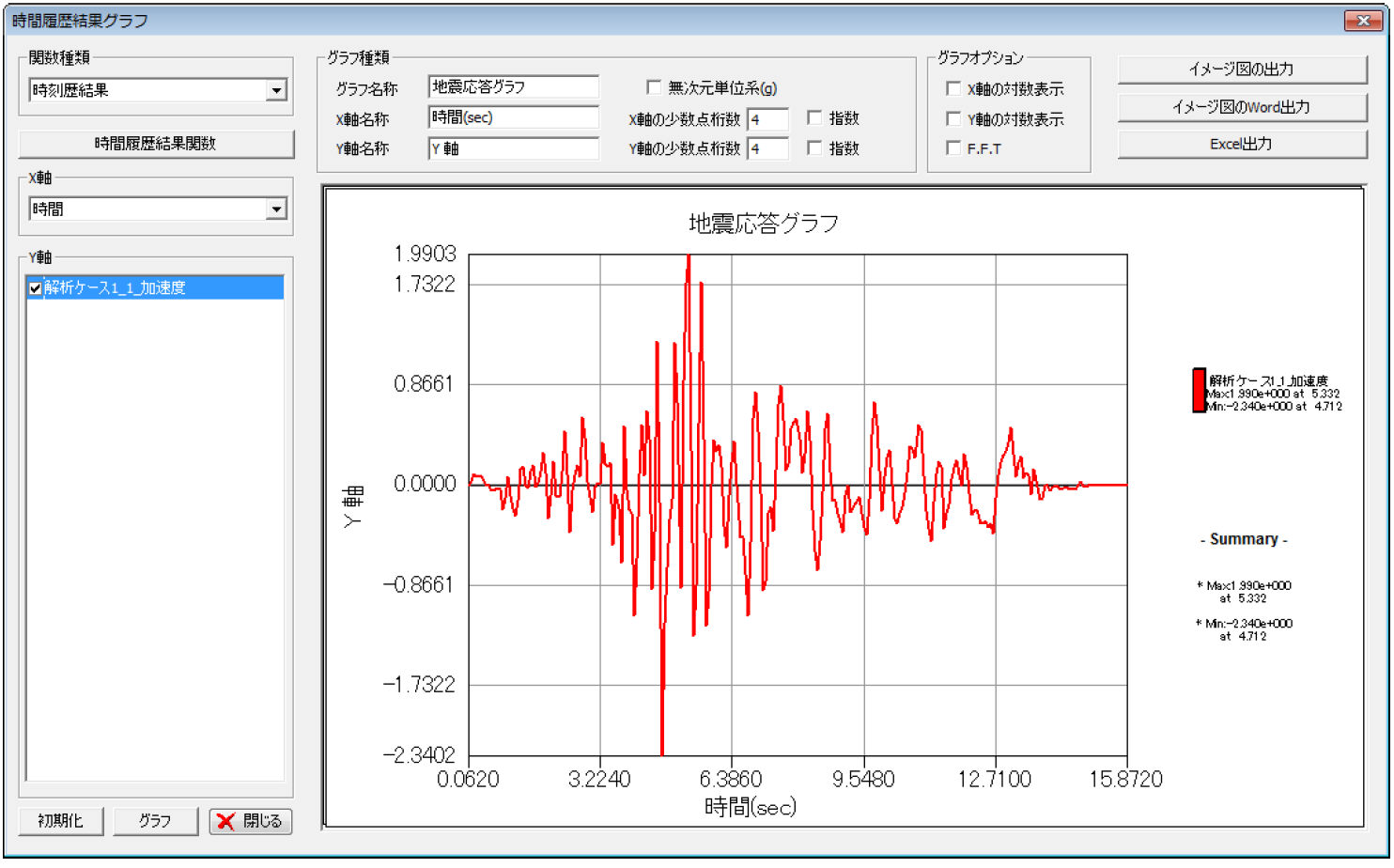Click the 閉じる button
The height and width of the screenshot is (868, 1394).
(x=251, y=821)
